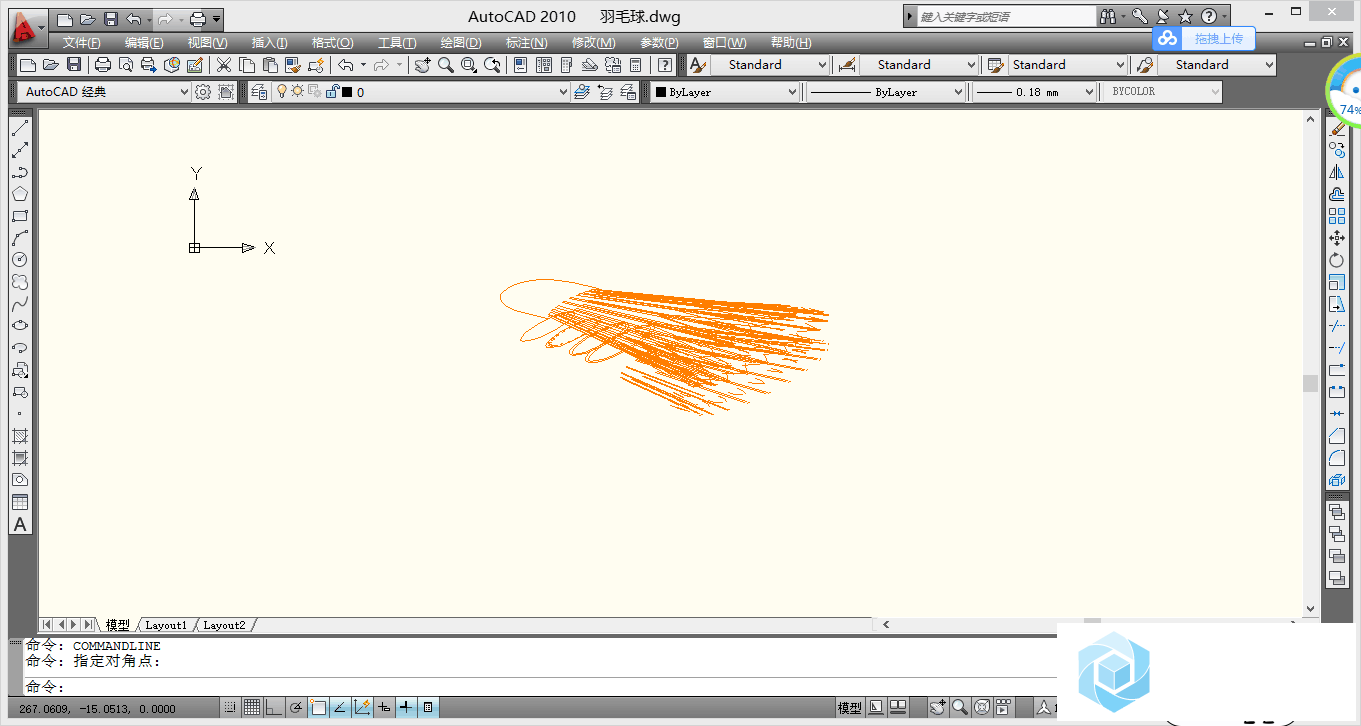Select the Erase modify tool
Viewport: 1361px width, 726px height.
tap(1337, 128)
